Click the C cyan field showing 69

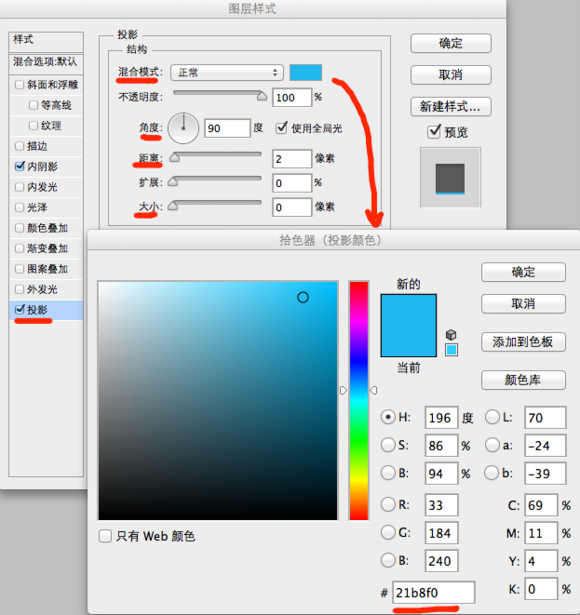pos(541,505)
